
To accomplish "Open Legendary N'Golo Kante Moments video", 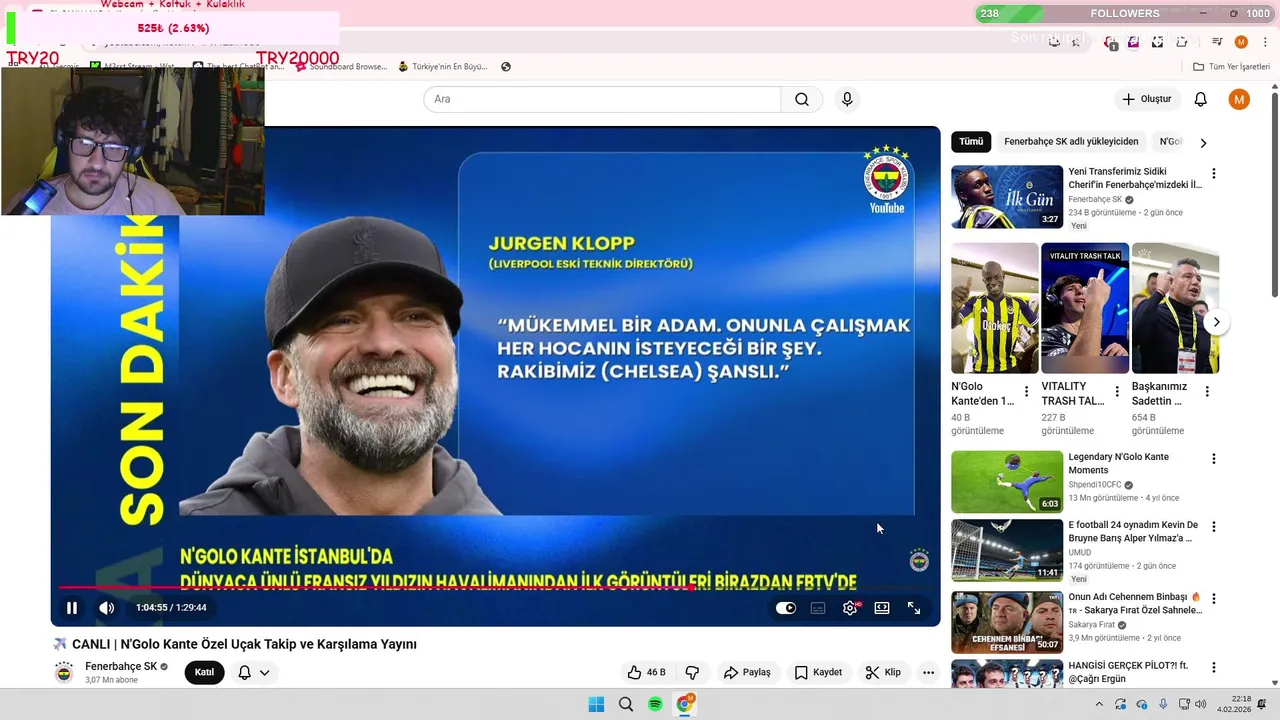I will (x=1007, y=482).
